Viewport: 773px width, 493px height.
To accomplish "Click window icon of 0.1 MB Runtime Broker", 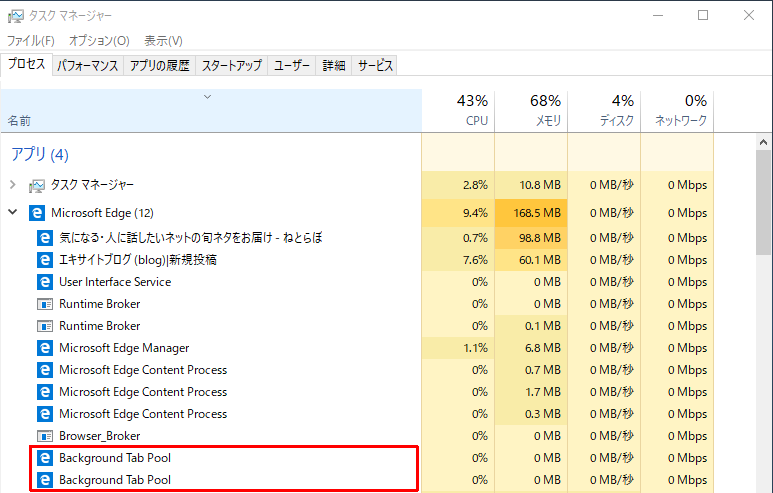I will pos(45,326).
